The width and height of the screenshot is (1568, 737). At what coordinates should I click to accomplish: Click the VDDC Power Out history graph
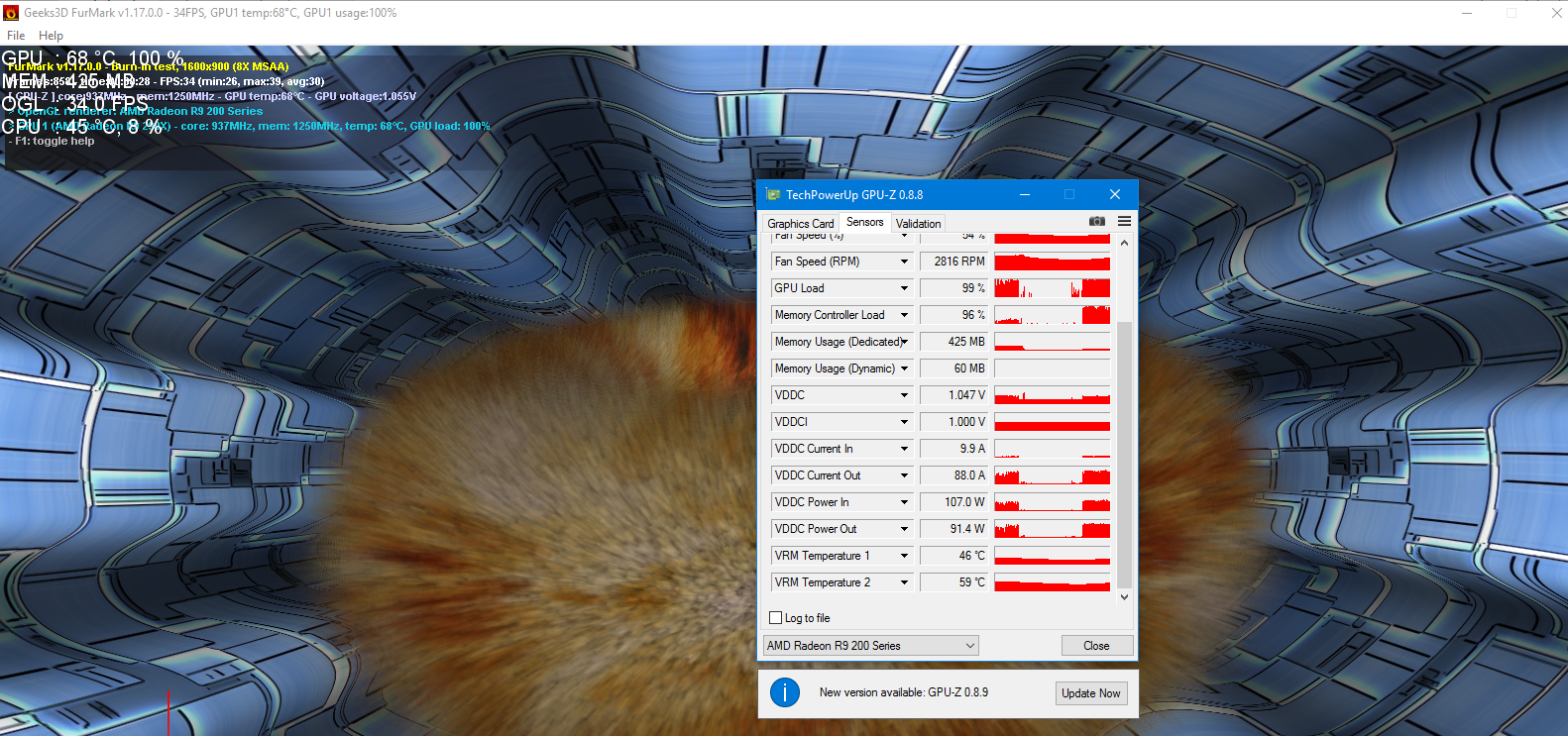click(1053, 529)
